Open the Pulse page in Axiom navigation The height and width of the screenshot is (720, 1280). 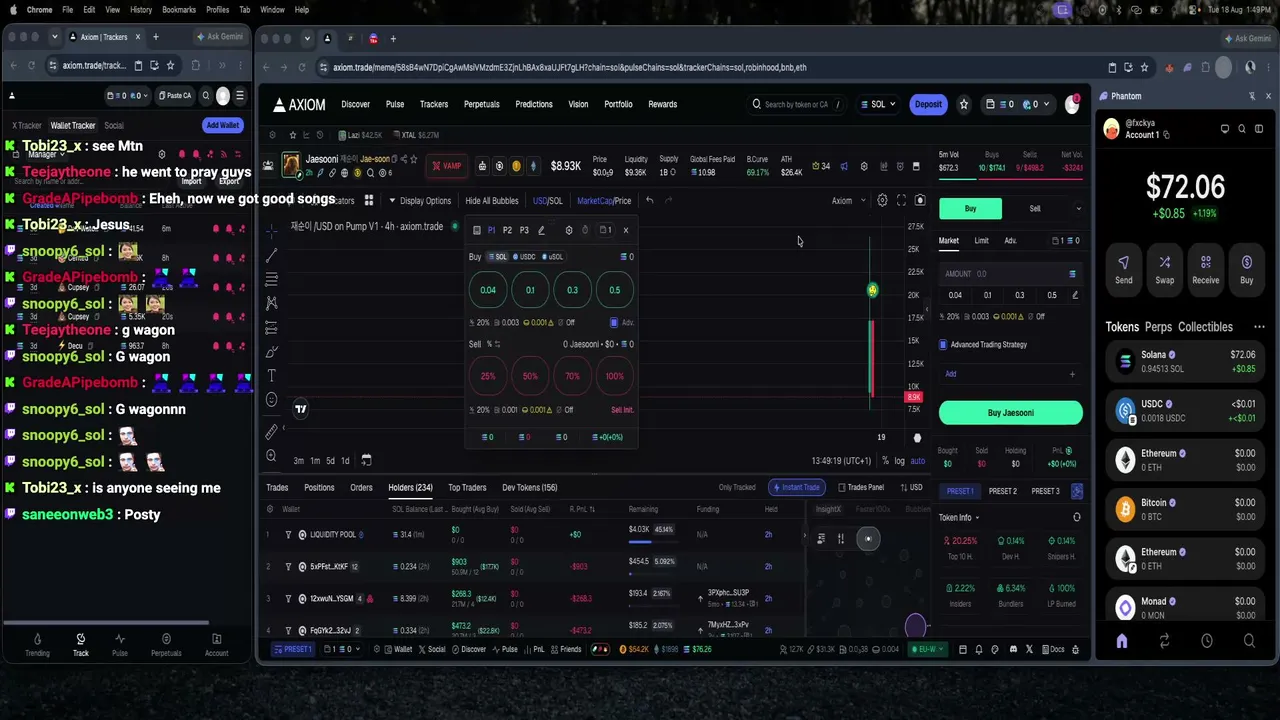[395, 104]
